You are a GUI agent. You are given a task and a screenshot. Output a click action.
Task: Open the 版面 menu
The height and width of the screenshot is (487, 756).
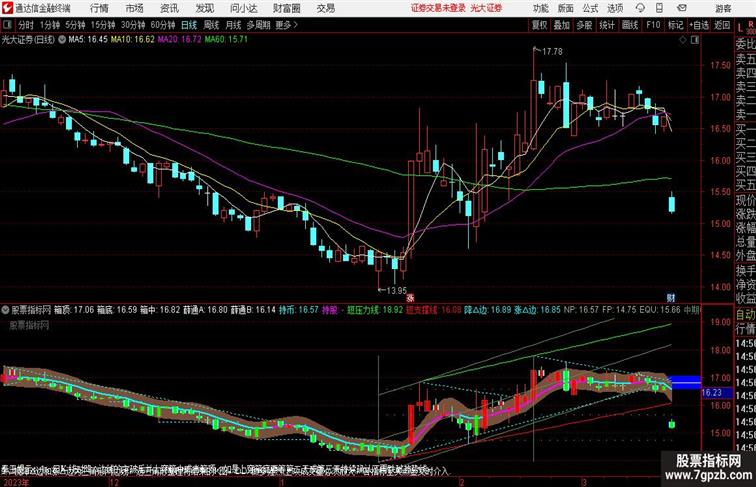coord(566,8)
